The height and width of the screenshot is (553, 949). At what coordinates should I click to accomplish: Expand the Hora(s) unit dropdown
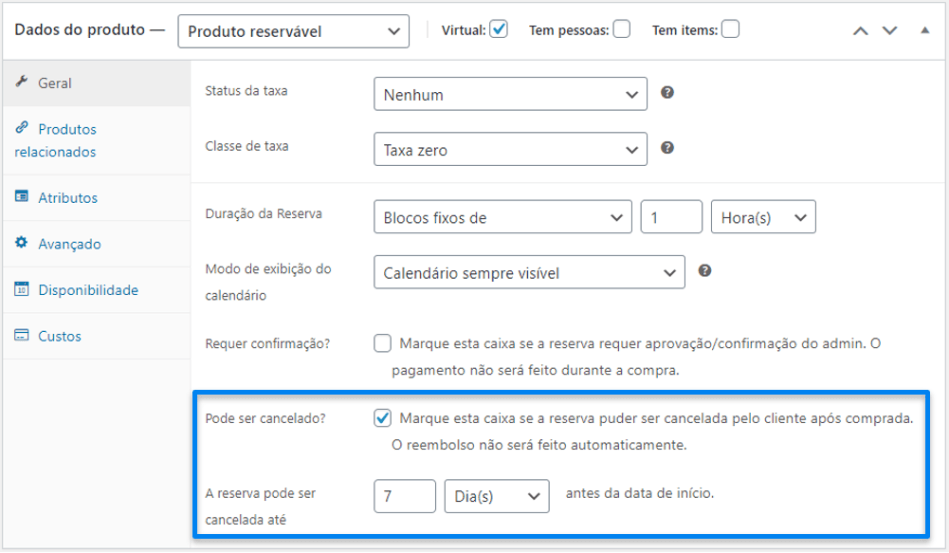762,218
